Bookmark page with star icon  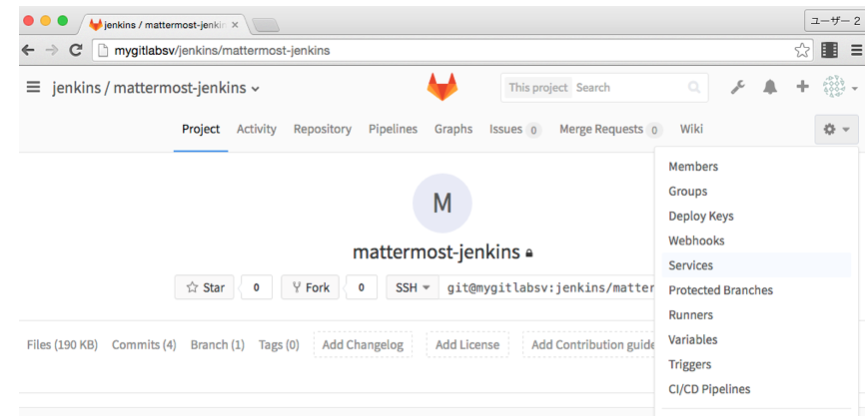pos(802,51)
